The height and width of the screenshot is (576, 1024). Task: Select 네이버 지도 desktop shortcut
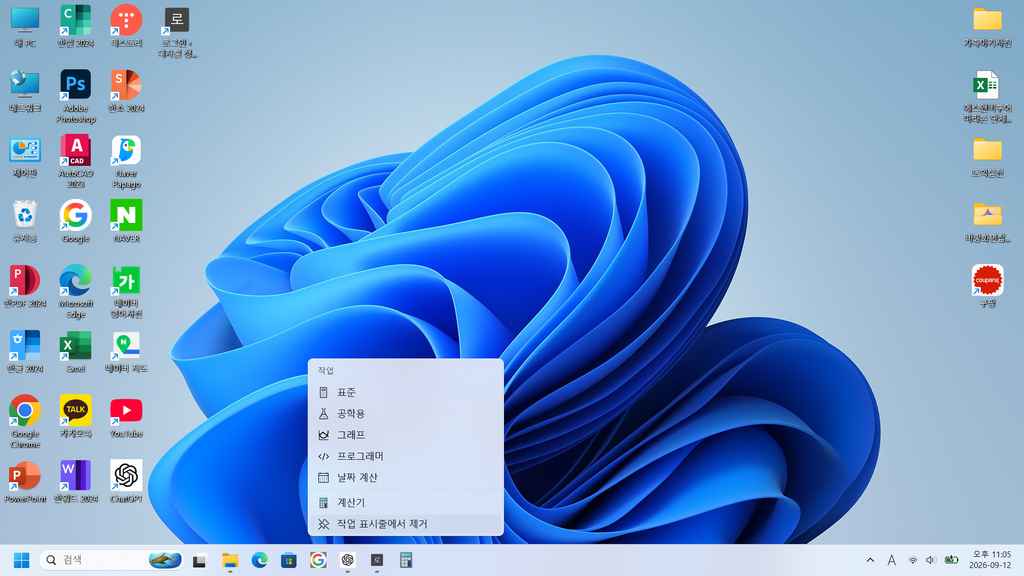(126, 352)
